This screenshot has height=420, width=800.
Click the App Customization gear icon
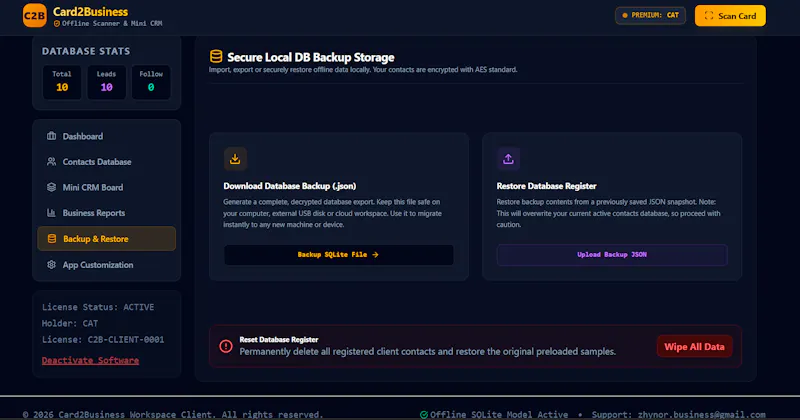pos(52,264)
